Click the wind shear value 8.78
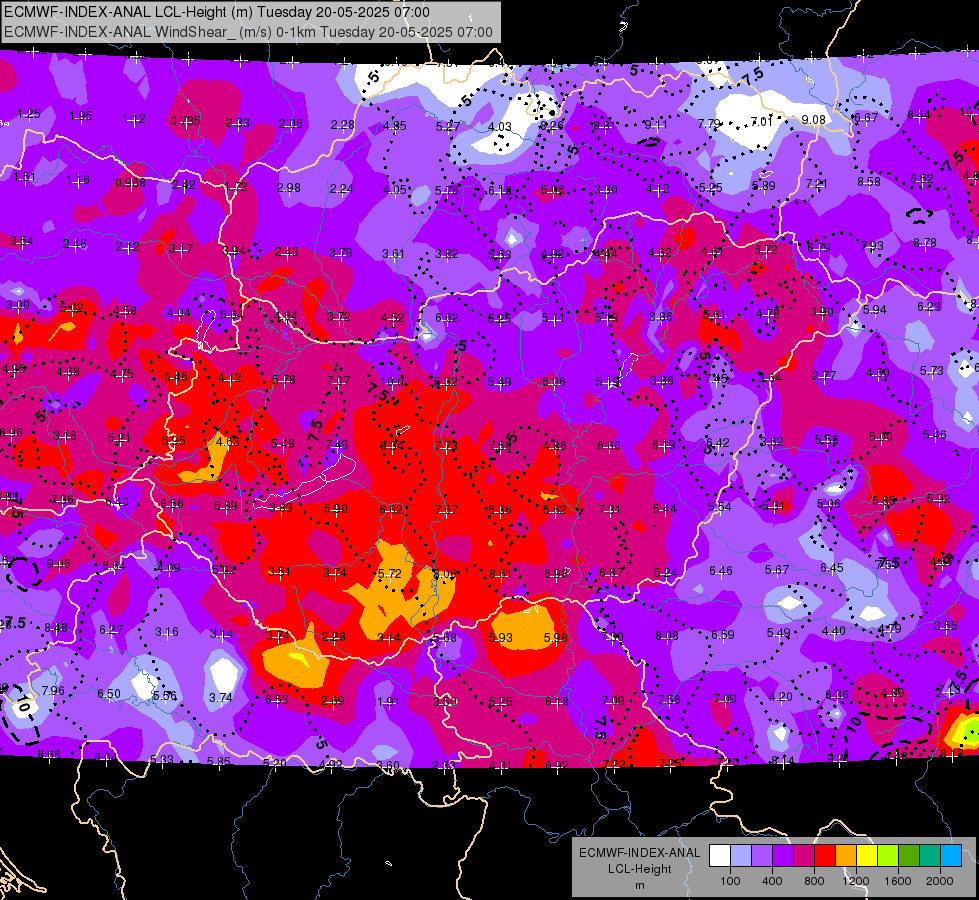The image size is (979, 900). [x=925, y=242]
